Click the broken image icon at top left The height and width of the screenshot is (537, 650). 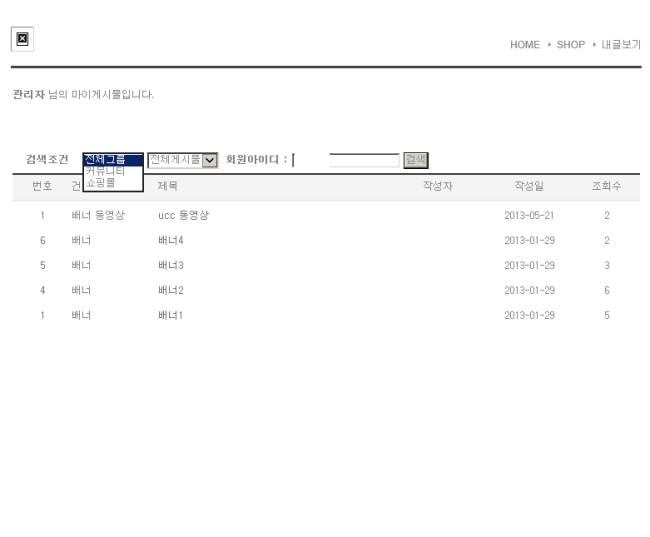click(22, 39)
